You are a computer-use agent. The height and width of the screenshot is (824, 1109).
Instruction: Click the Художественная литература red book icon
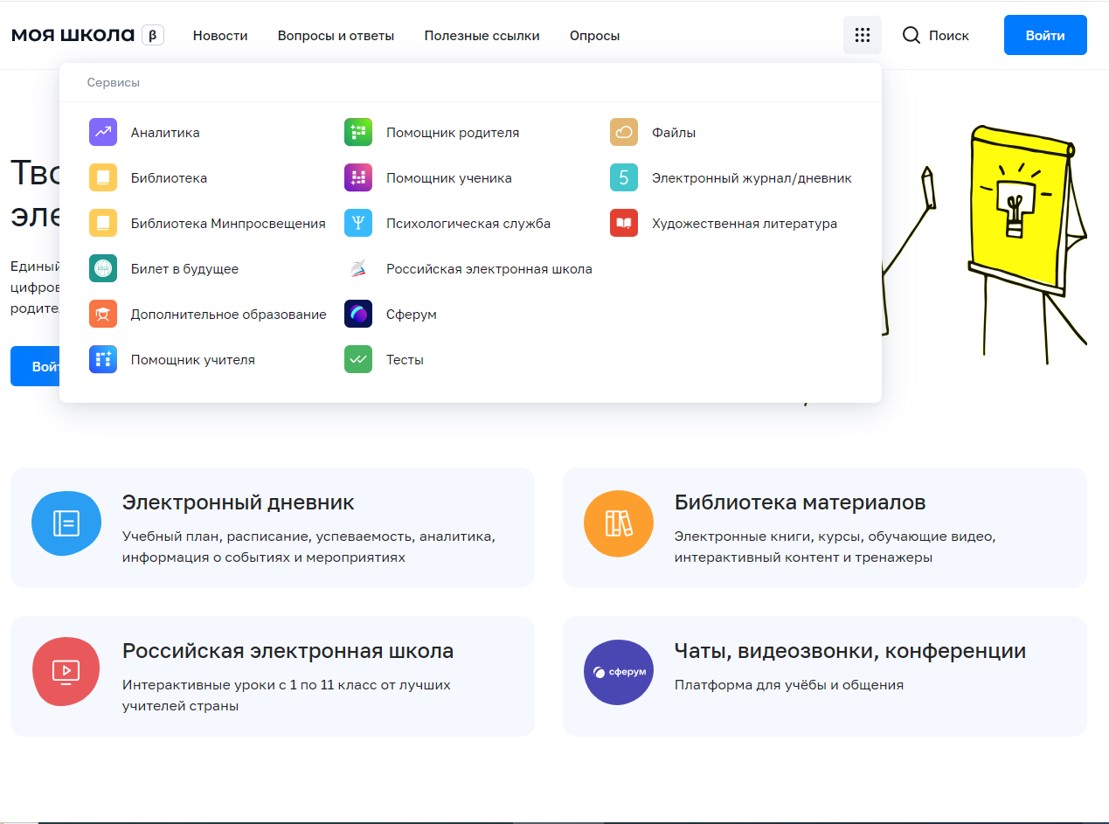tap(624, 224)
